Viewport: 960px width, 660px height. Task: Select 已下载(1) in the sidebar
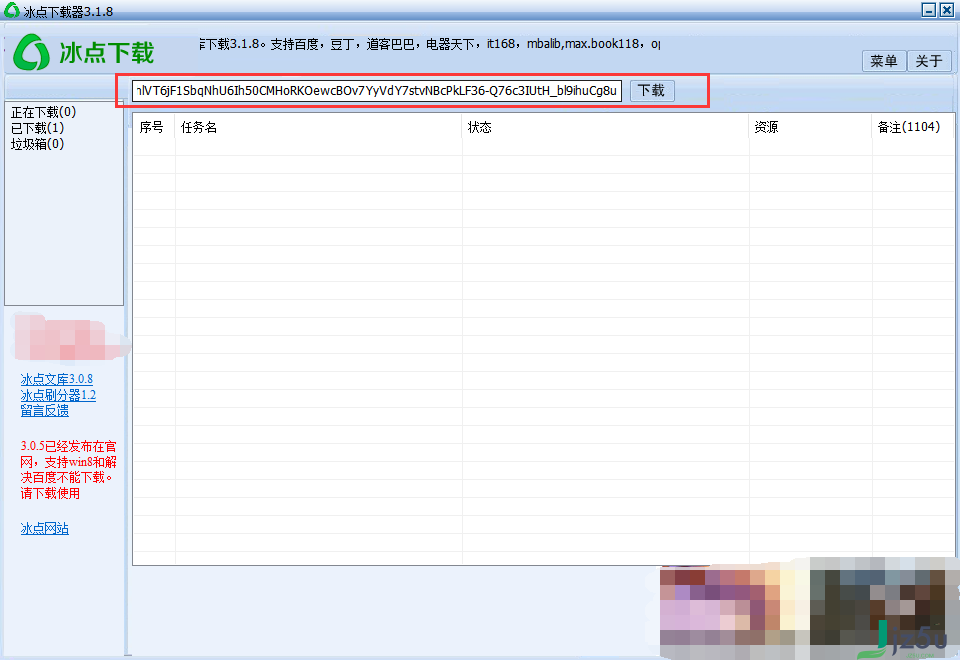tap(37, 128)
